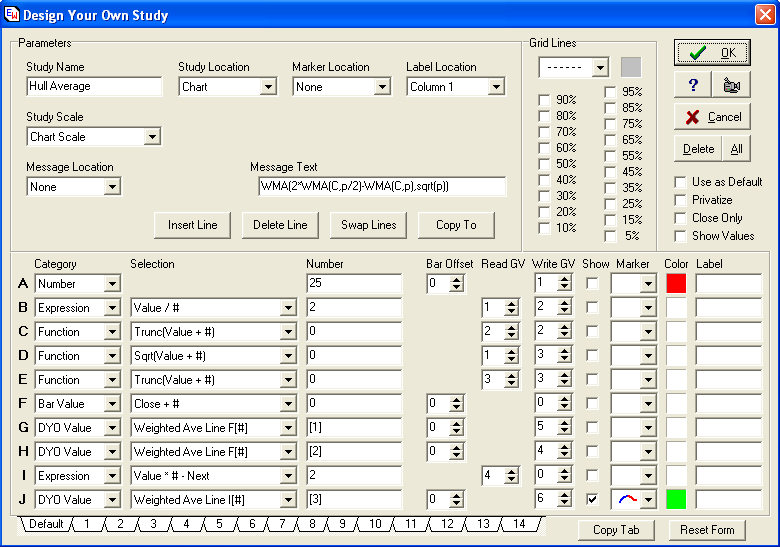Click the question mark help button
Viewport: 780px width, 547px height.
click(x=691, y=85)
